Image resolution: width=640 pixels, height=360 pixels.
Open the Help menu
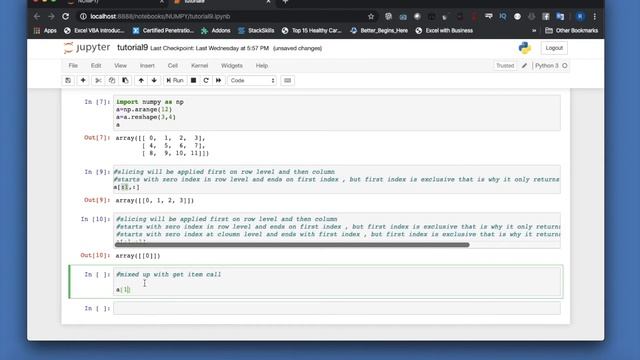point(262,65)
